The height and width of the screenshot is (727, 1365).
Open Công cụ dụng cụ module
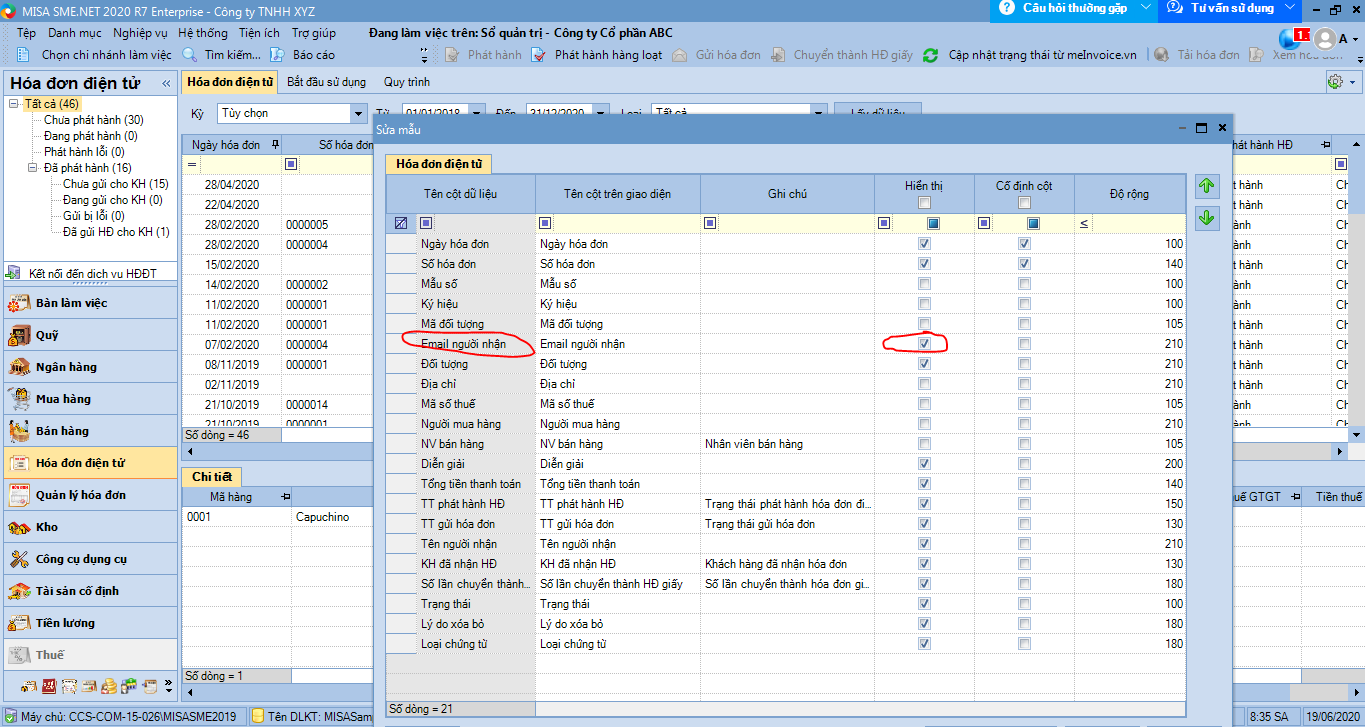tap(91, 559)
